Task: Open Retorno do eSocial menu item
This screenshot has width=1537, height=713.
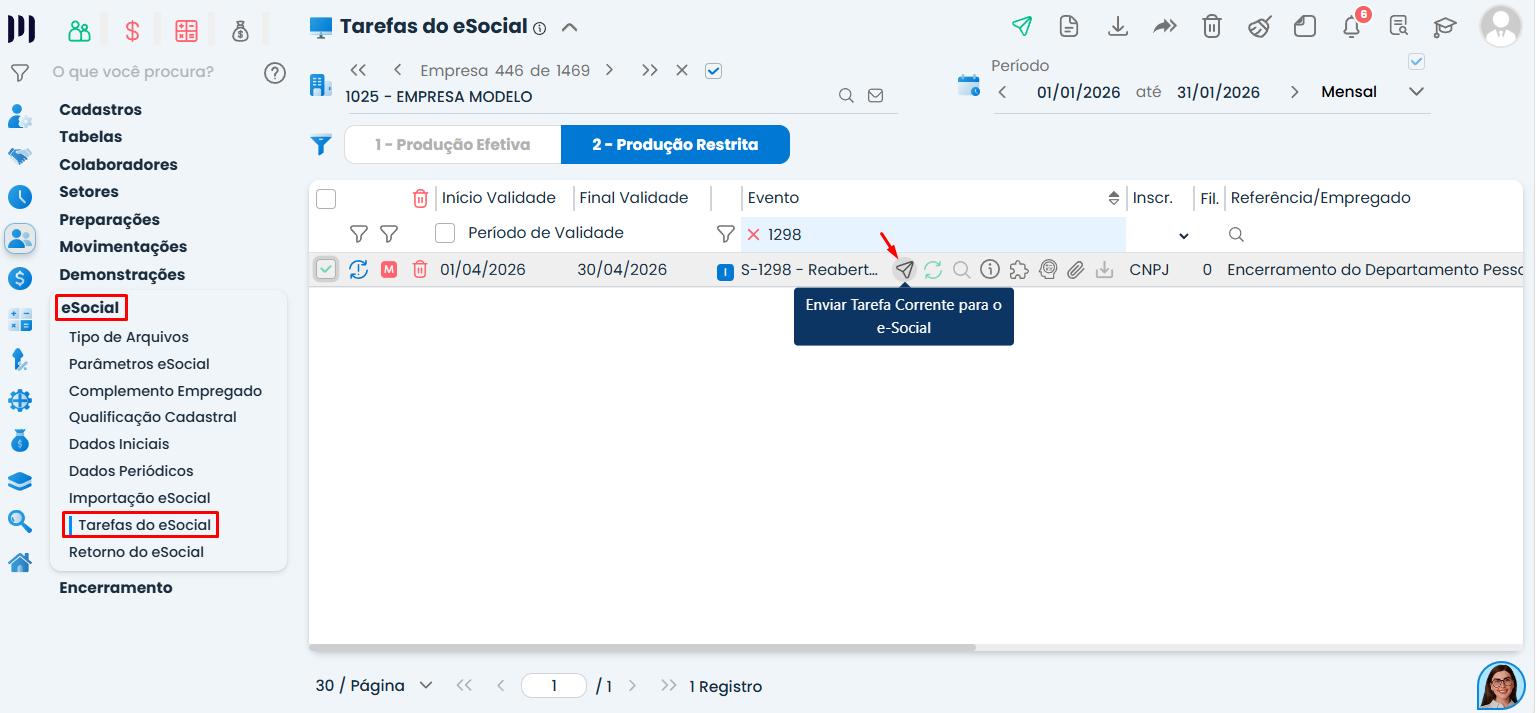Action: coord(136,552)
